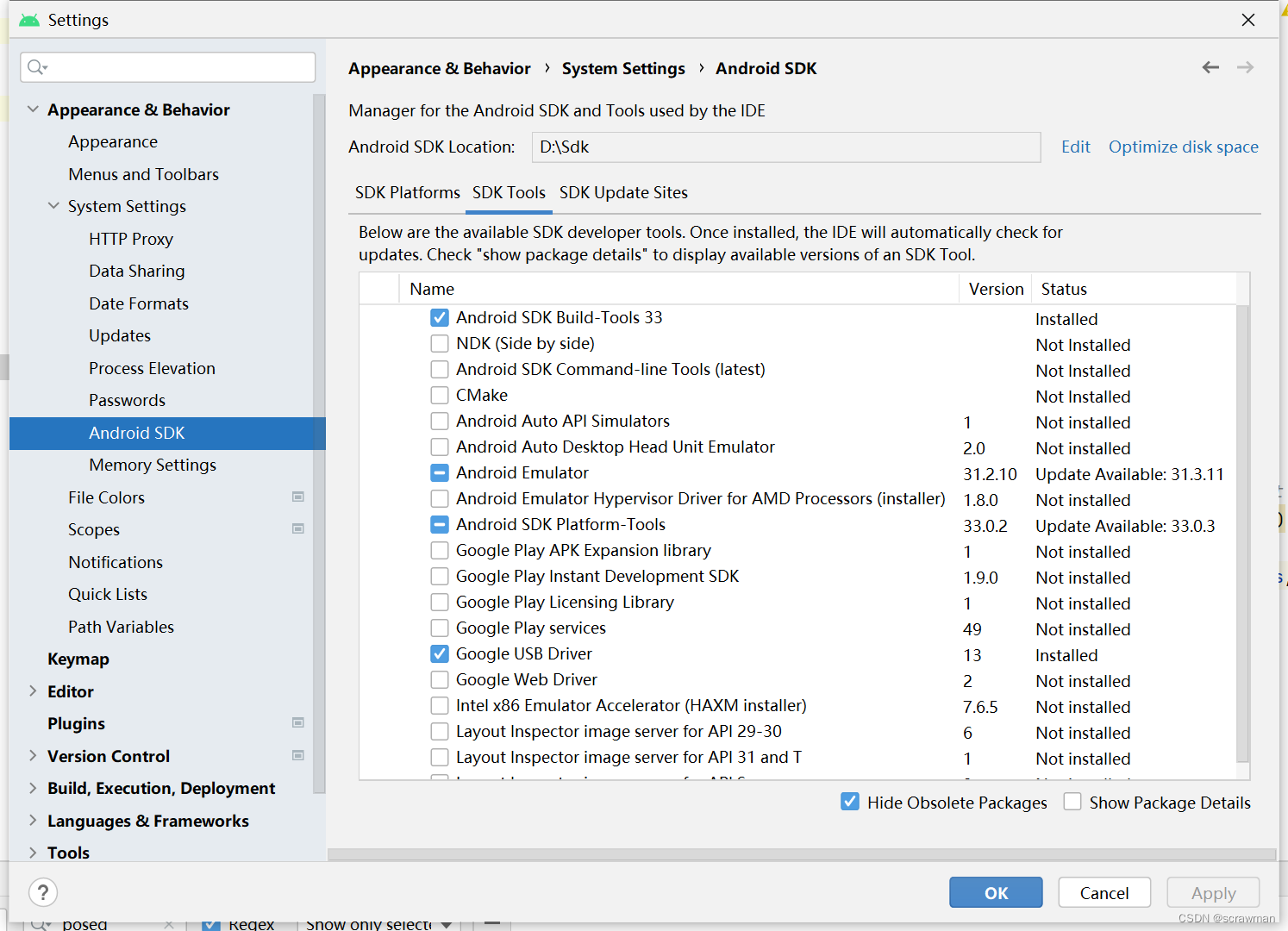This screenshot has width=1288, height=931.
Task: Toggle Android SDK Platform-Tools checkbox
Action: click(440, 525)
